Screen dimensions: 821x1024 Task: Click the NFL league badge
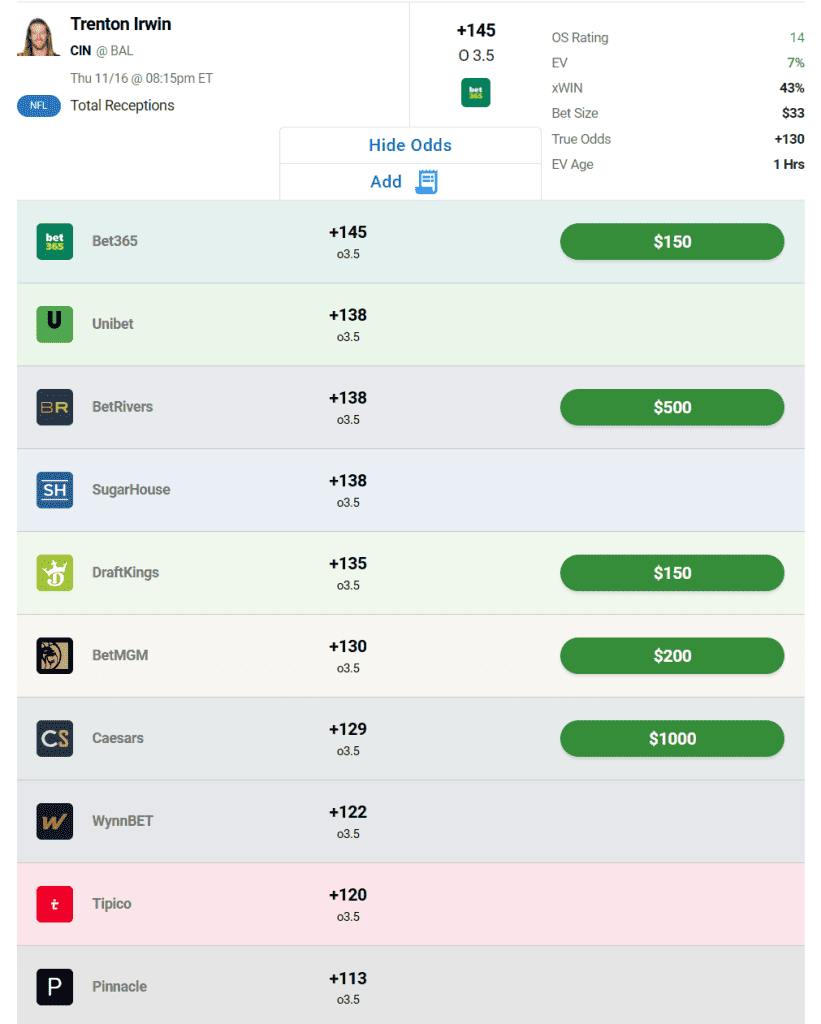39,106
